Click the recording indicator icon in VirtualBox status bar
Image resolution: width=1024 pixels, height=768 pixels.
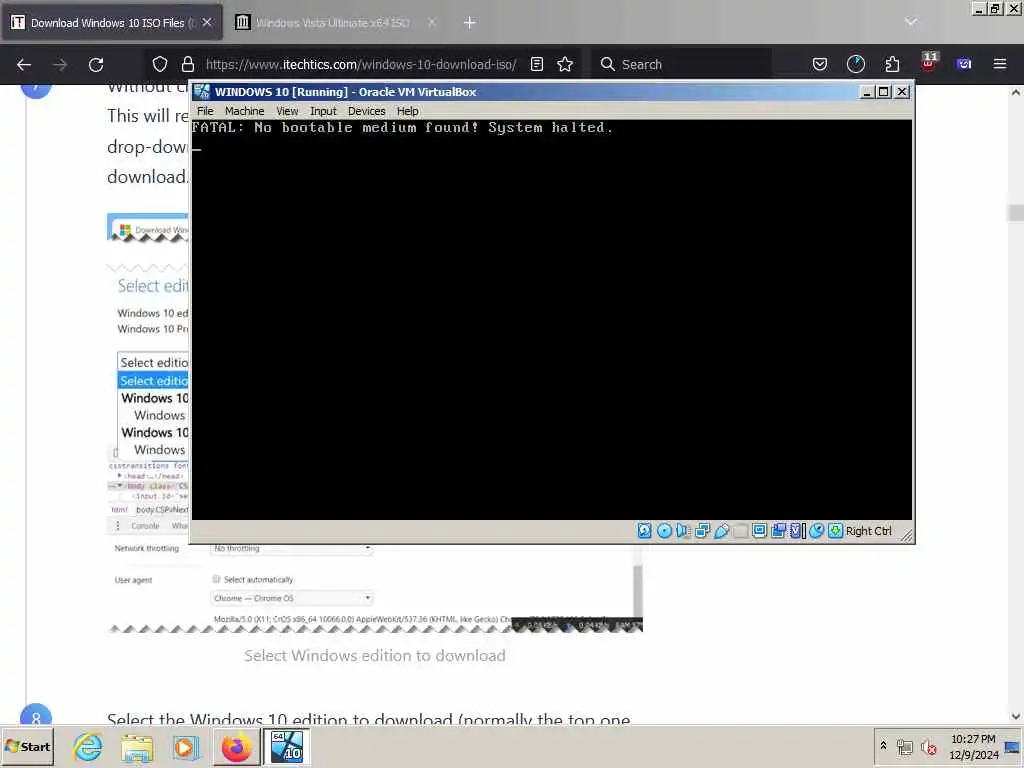778,531
